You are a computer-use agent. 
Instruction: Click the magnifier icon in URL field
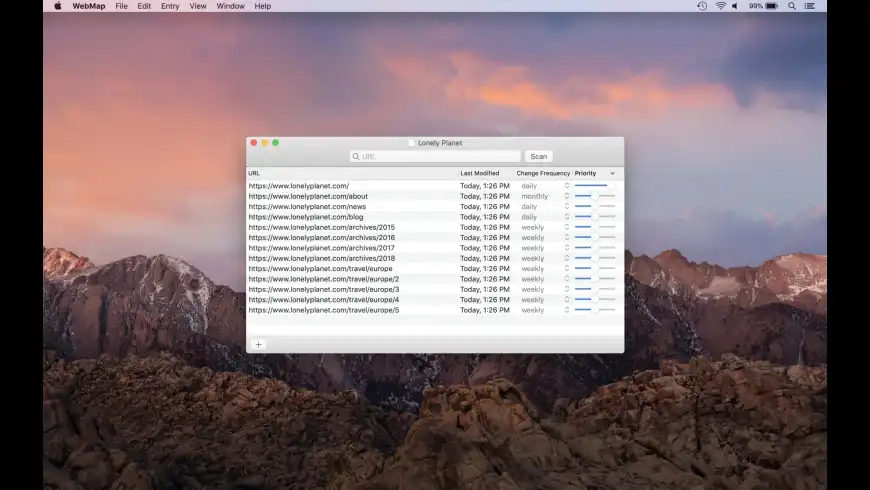(x=356, y=156)
